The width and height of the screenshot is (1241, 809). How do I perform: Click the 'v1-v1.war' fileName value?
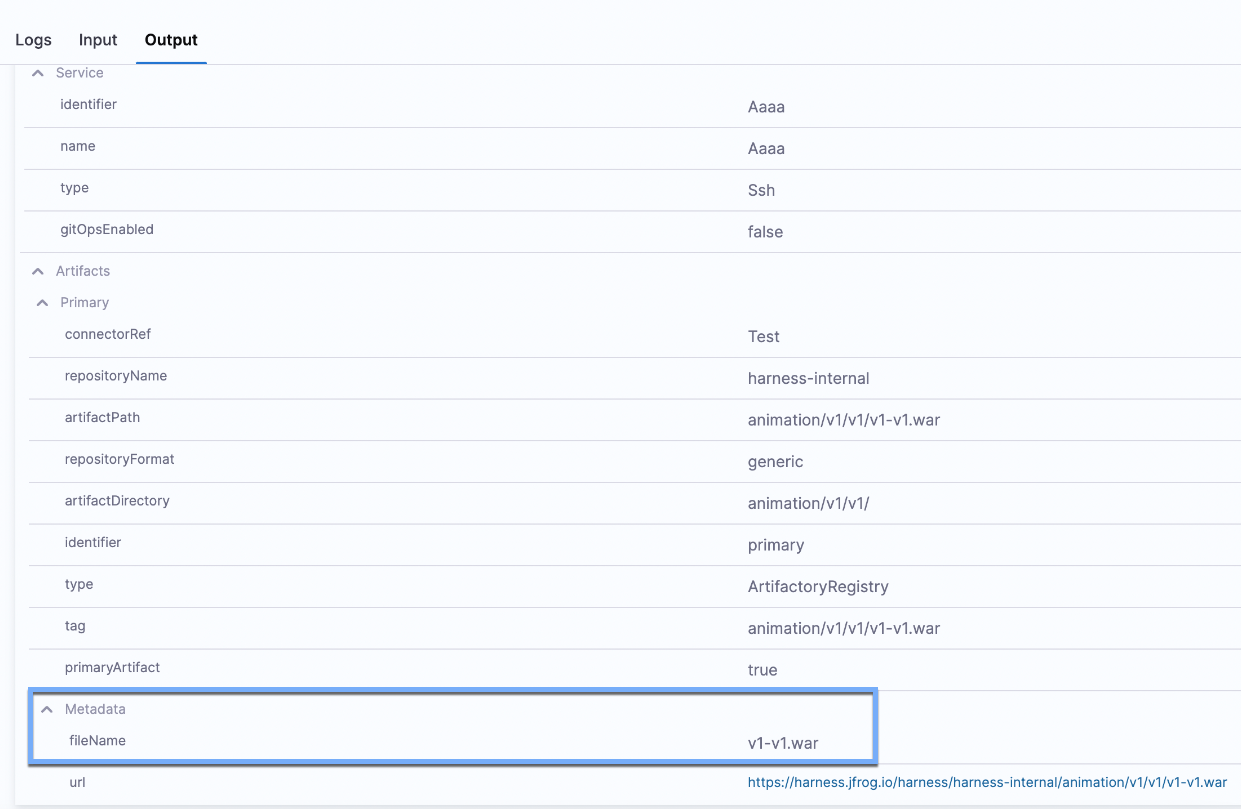(783, 743)
